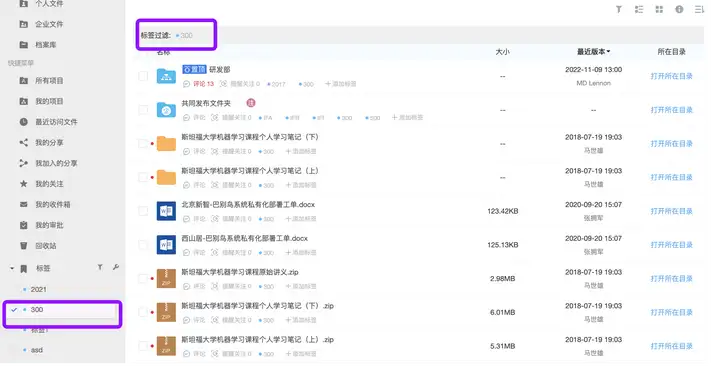Sort by 最近版本 column dropdown
Screen dimensions: 720x368
click(593, 51)
